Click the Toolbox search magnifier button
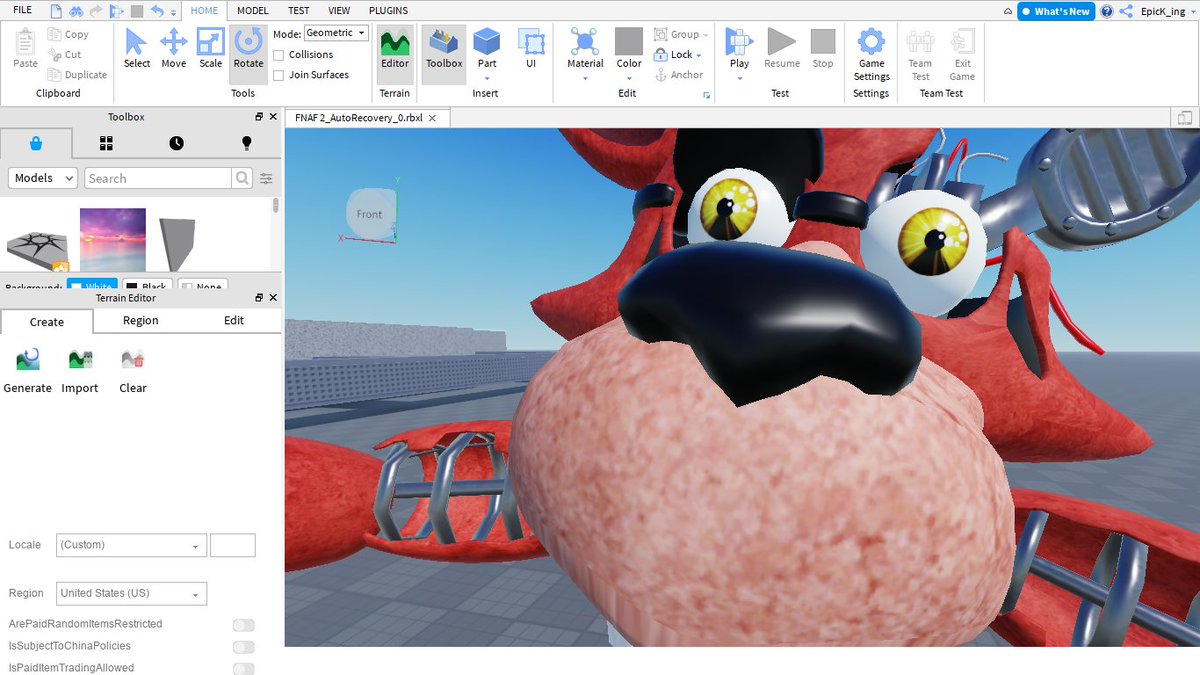The image size is (1200, 675). pos(242,178)
